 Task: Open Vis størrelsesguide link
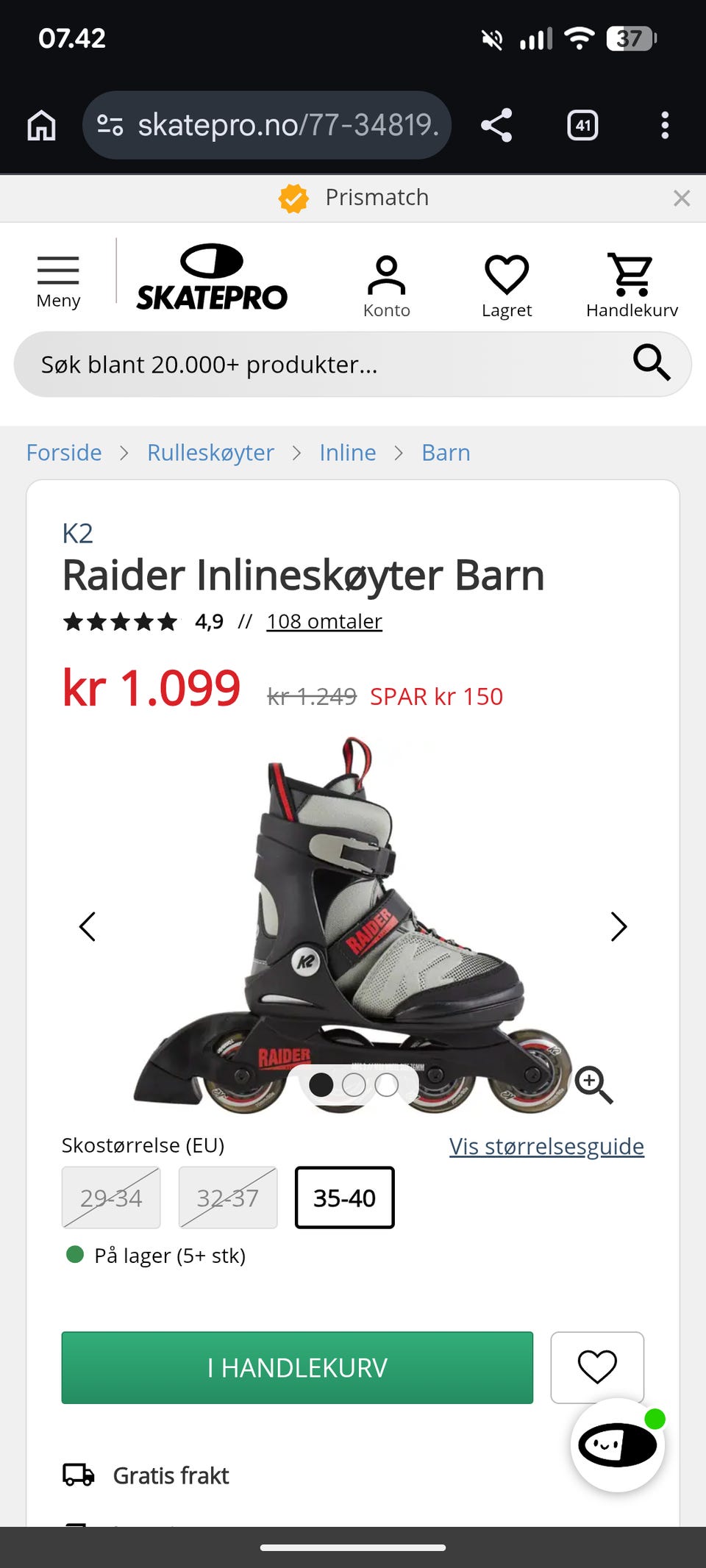click(546, 1146)
